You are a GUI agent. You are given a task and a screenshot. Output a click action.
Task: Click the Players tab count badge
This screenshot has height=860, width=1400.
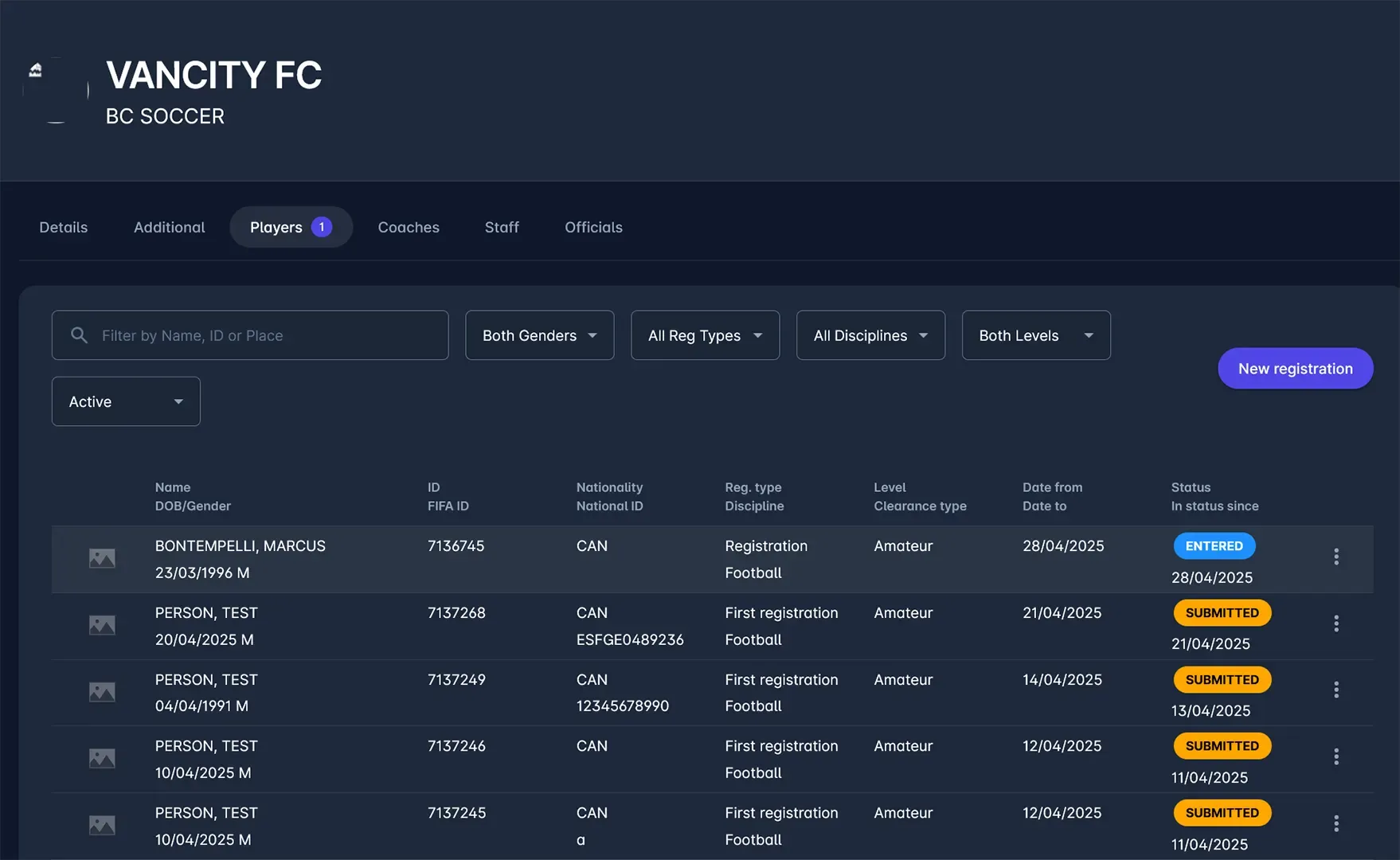point(322,227)
